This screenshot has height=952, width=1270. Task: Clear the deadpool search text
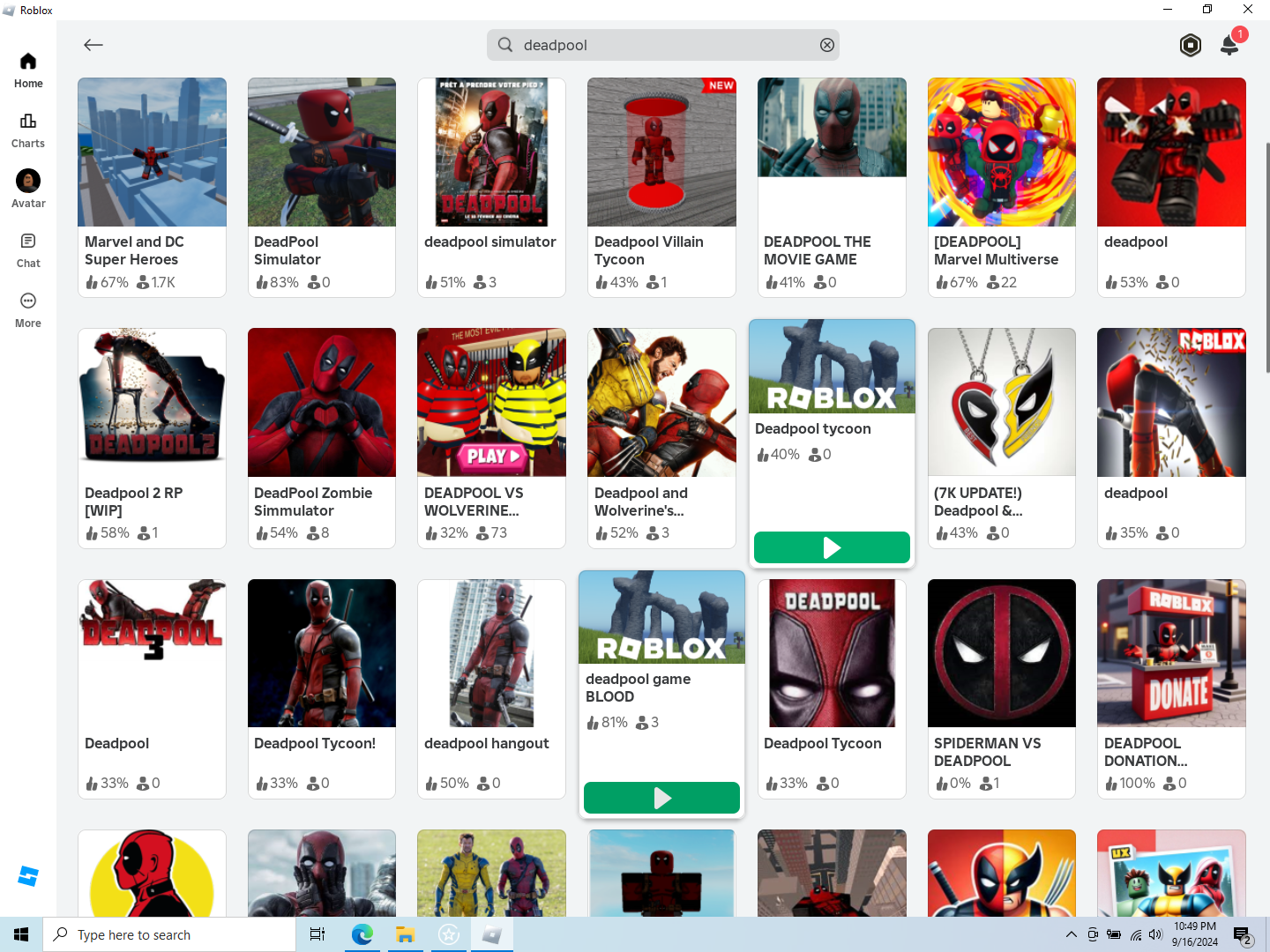[826, 45]
